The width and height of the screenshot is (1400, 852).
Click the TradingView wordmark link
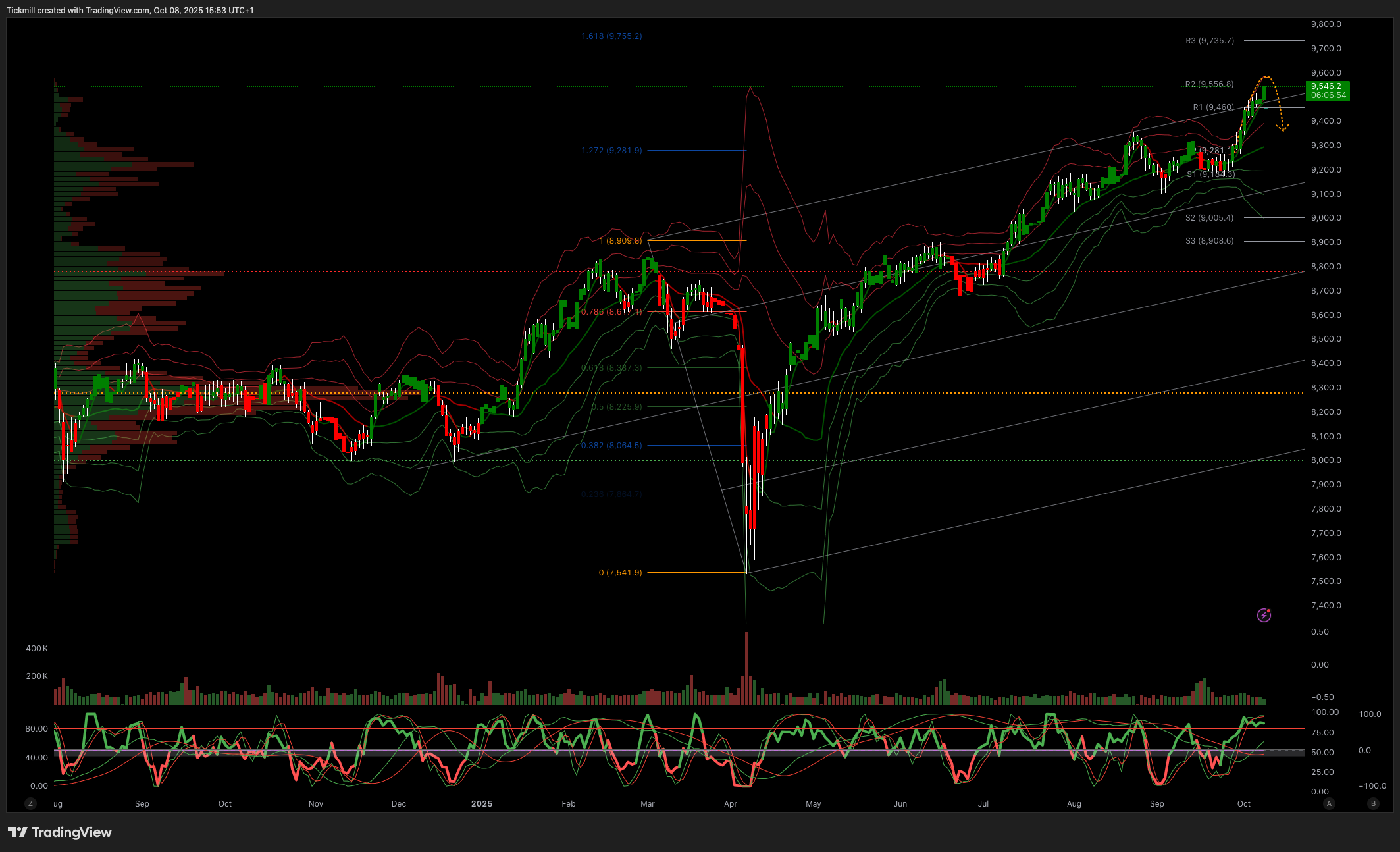[x=72, y=832]
